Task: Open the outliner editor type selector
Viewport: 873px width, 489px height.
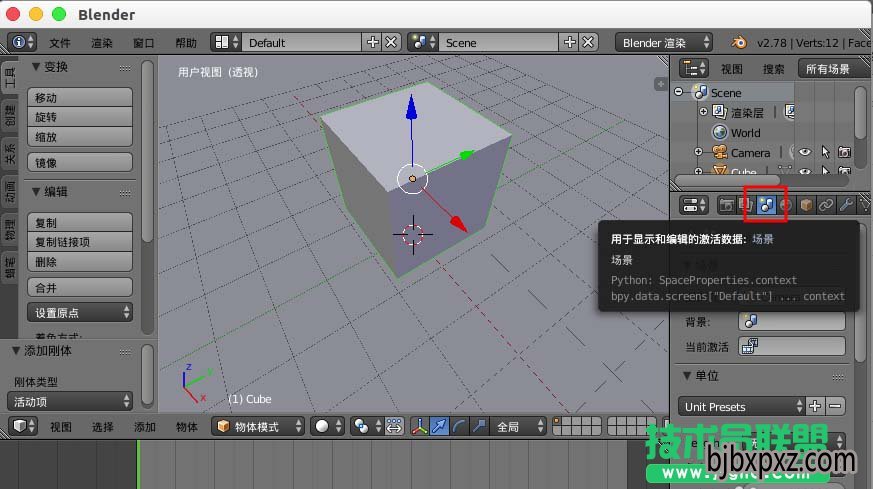Action: [x=694, y=69]
